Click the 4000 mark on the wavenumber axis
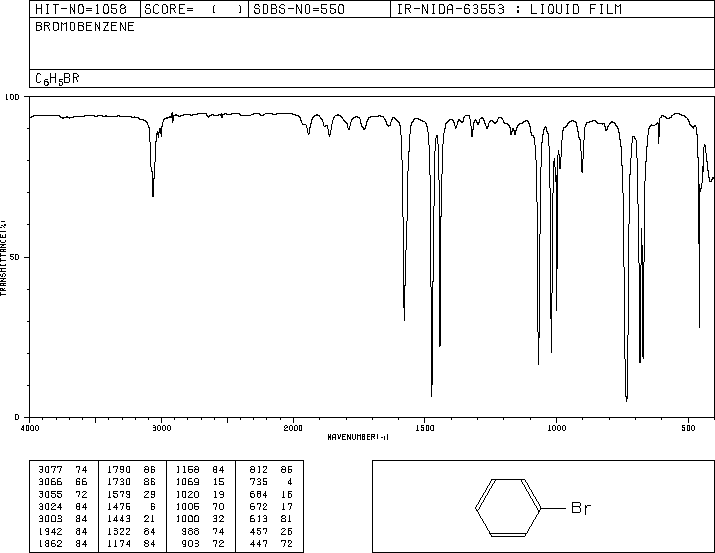The image size is (715, 553). click(31, 428)
